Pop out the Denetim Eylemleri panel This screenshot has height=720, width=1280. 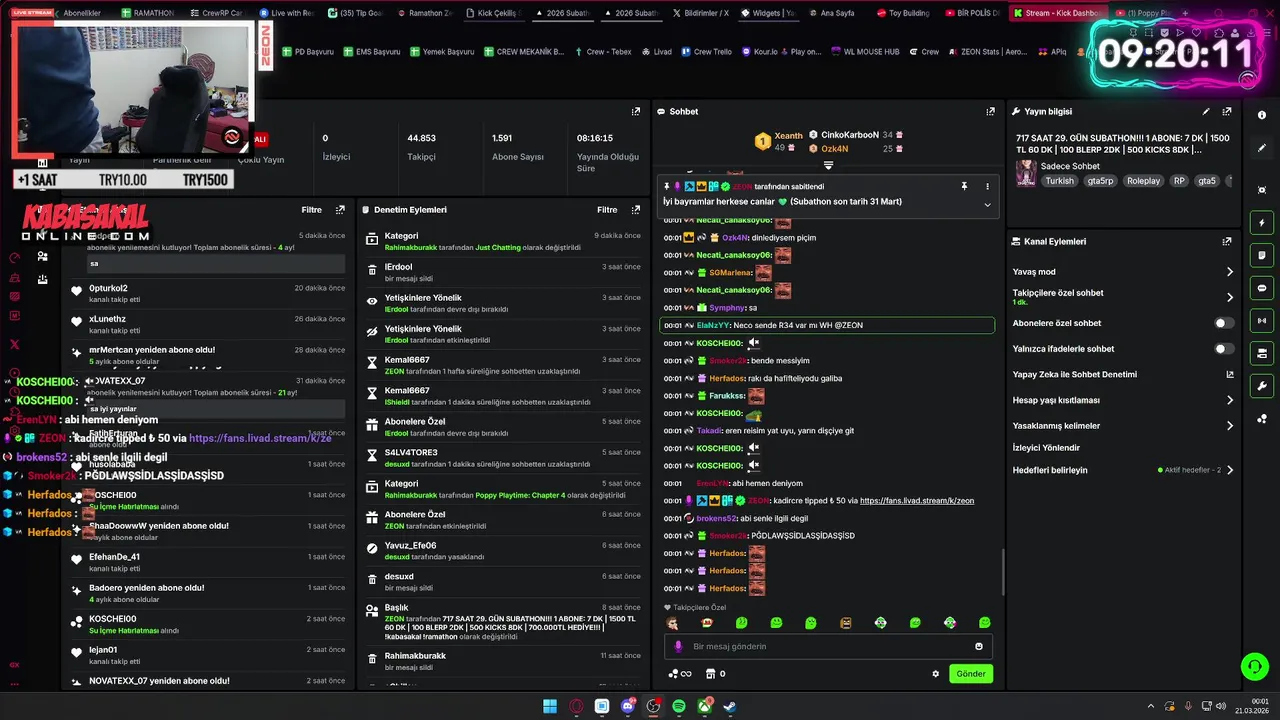[x=636, y=210]
